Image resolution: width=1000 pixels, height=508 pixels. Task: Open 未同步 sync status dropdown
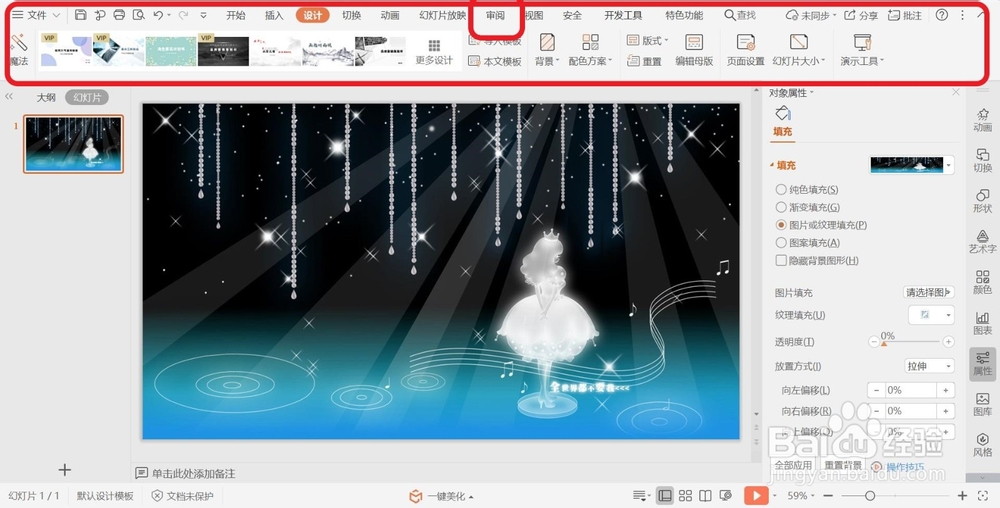pyautogui.click(x=811, y=15)
